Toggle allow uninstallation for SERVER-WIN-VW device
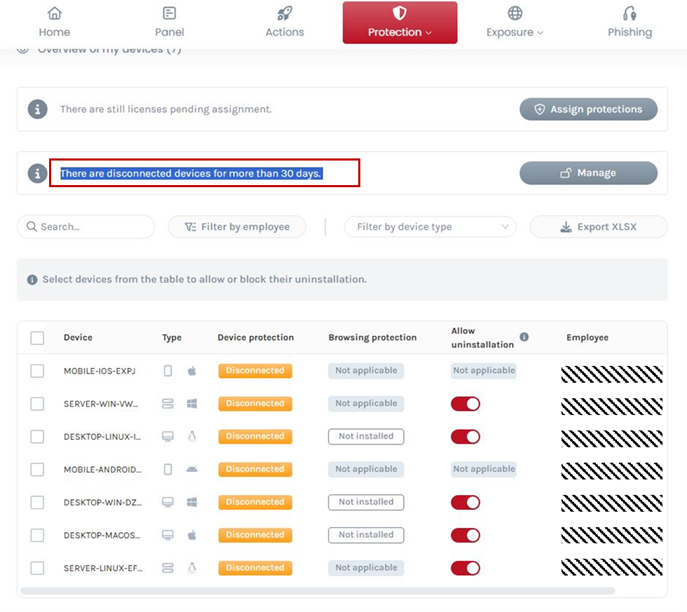Screen dimensions: 687x612 [465, 404]
